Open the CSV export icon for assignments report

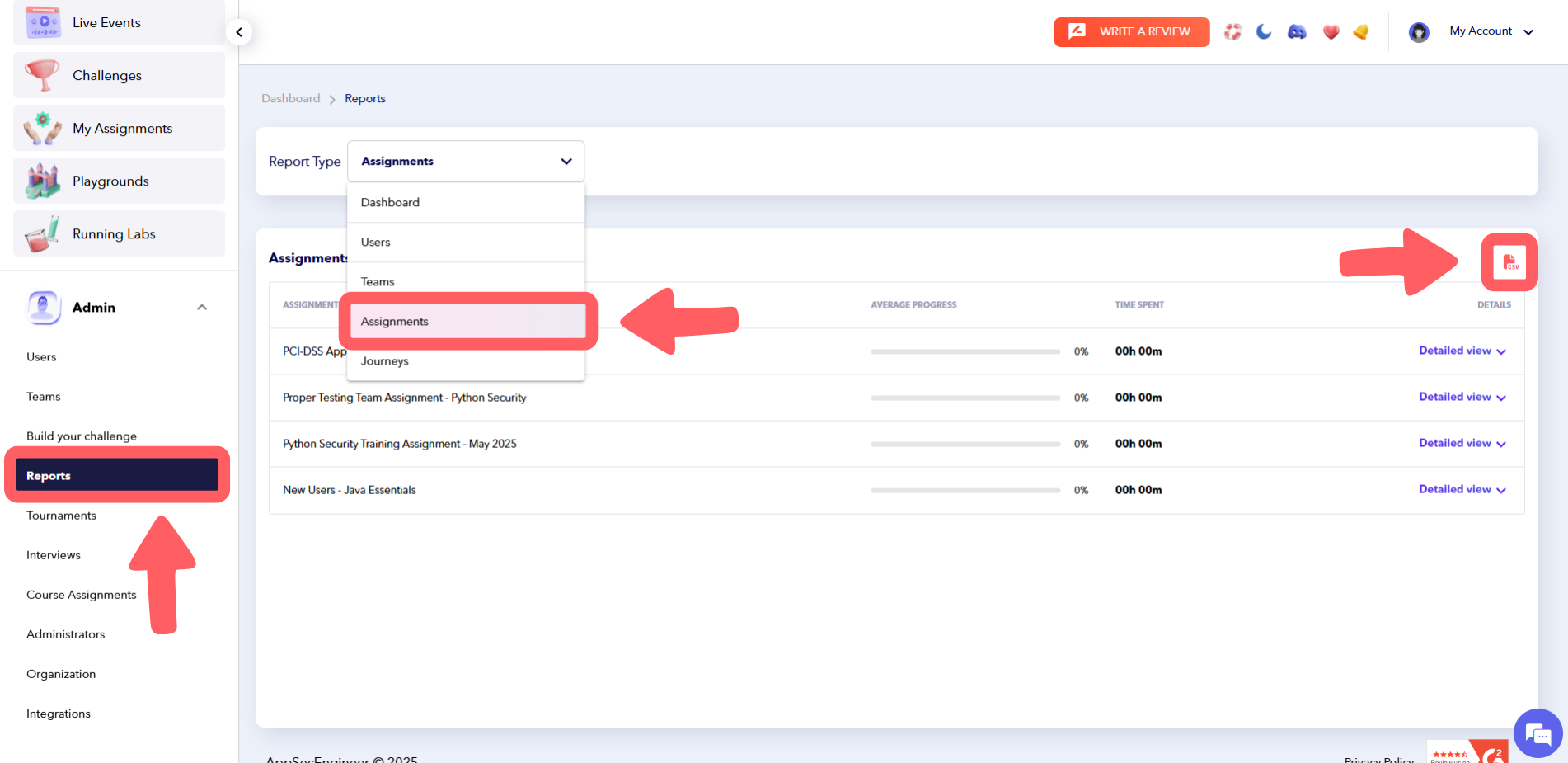[x=1509, y=261]
